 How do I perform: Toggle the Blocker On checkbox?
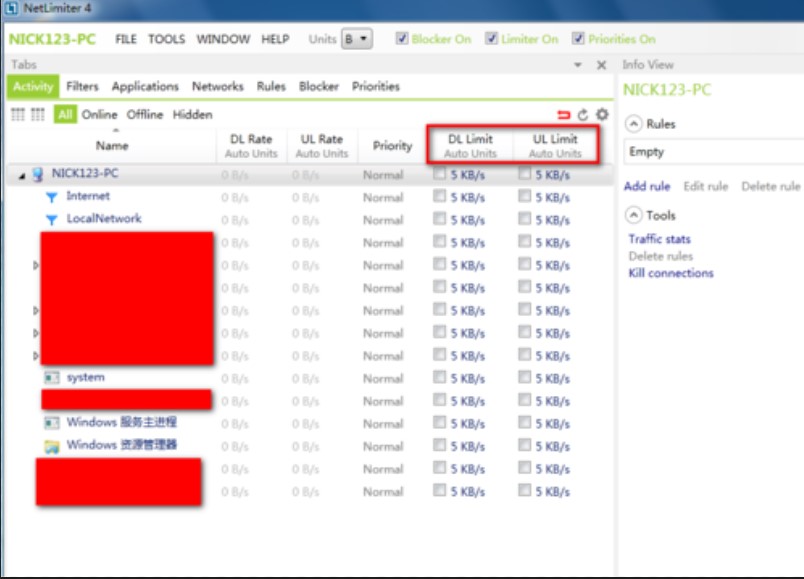[x=402, y=39]
